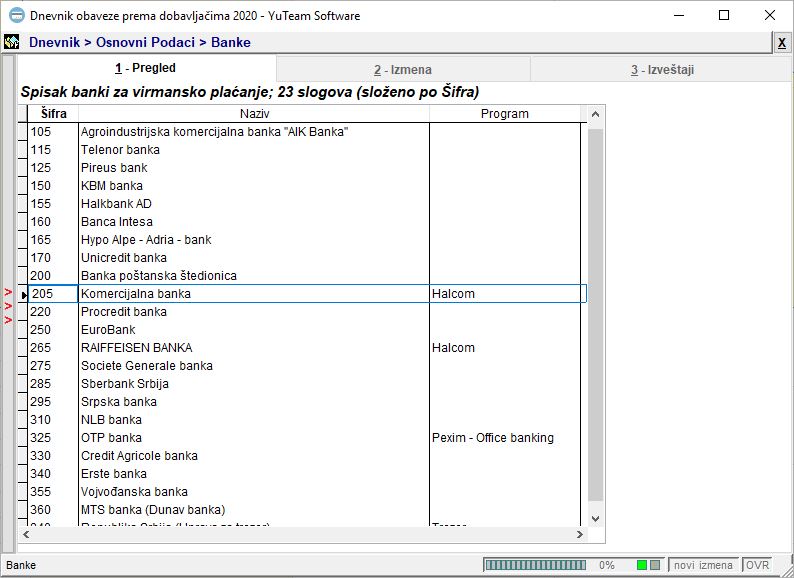This screenshot has height=578, width=794.
Task: Click the 0% progress label
Action: (x=607, y=565)
